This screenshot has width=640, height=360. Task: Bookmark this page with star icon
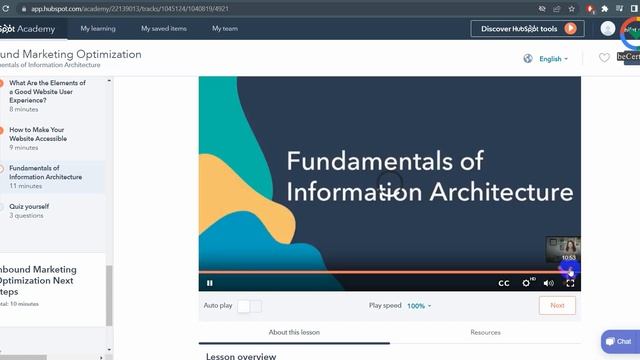click(x=571, y=9)
